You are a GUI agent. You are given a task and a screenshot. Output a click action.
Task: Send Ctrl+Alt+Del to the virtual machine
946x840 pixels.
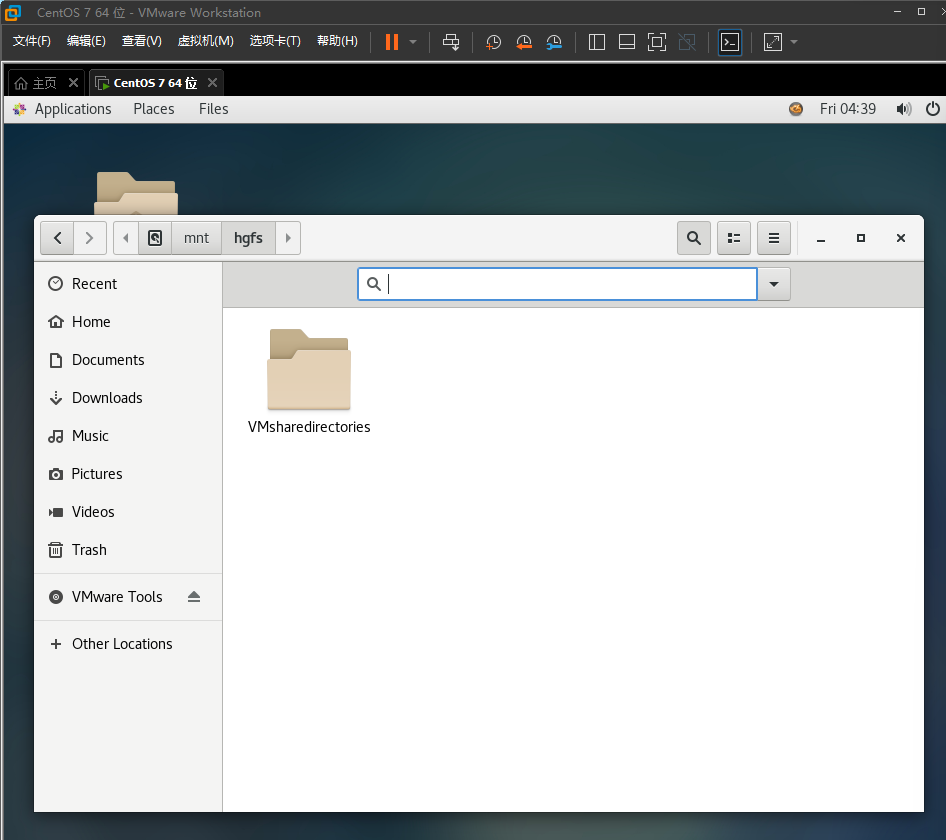click(x=451, y=42)
